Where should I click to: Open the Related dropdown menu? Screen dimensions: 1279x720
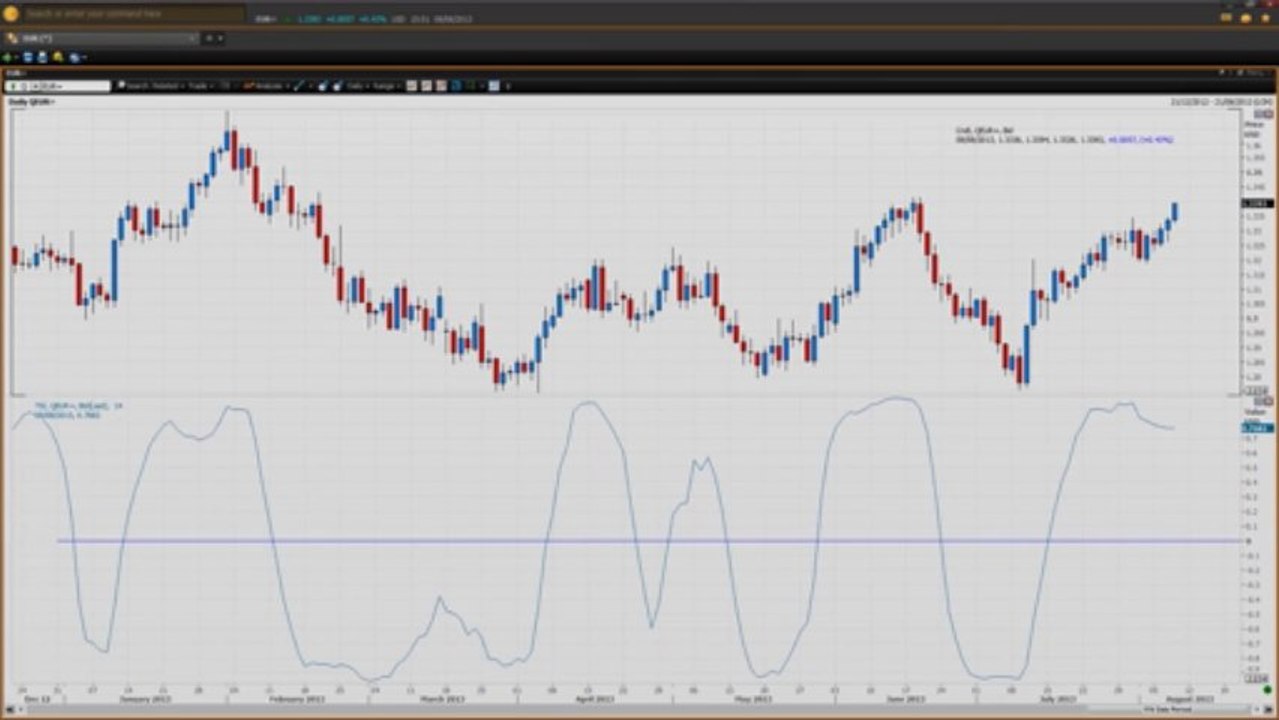(x=168, y=86)
